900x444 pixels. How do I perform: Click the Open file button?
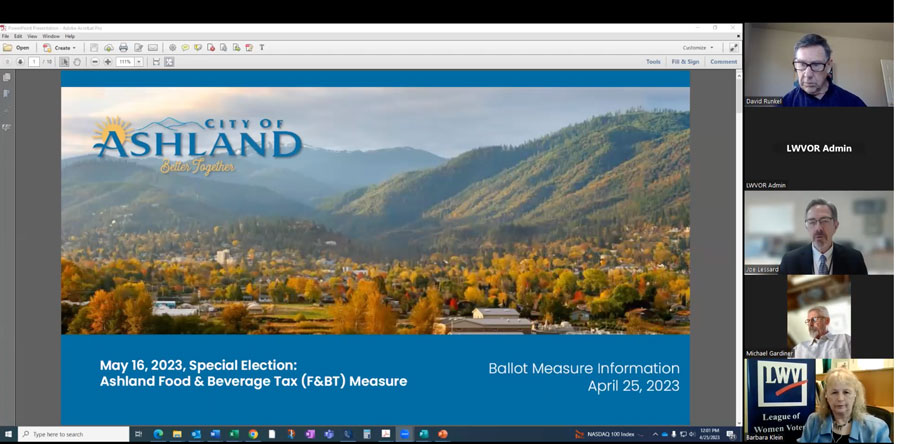click(x=16, y=48)
